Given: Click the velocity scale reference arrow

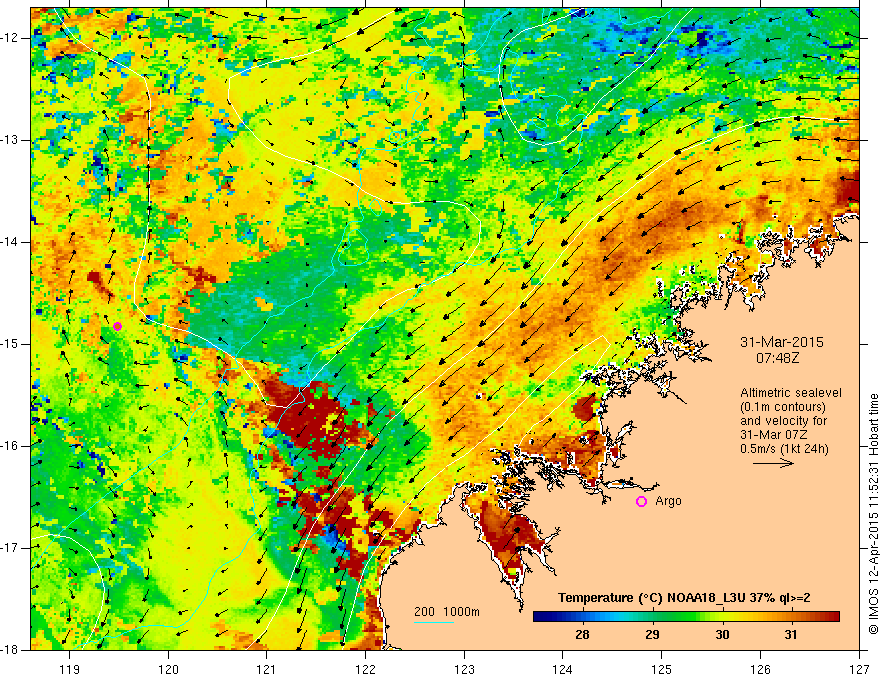Looking at the screenshot, I should [x=773, y=463].
